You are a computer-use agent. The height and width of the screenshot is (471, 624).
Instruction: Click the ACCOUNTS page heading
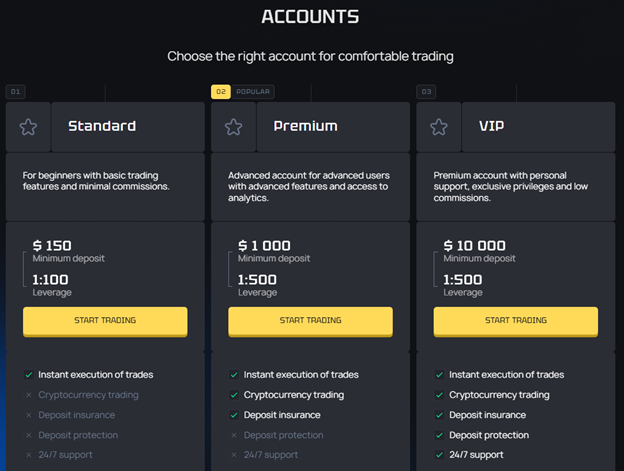tap(310, 17)
